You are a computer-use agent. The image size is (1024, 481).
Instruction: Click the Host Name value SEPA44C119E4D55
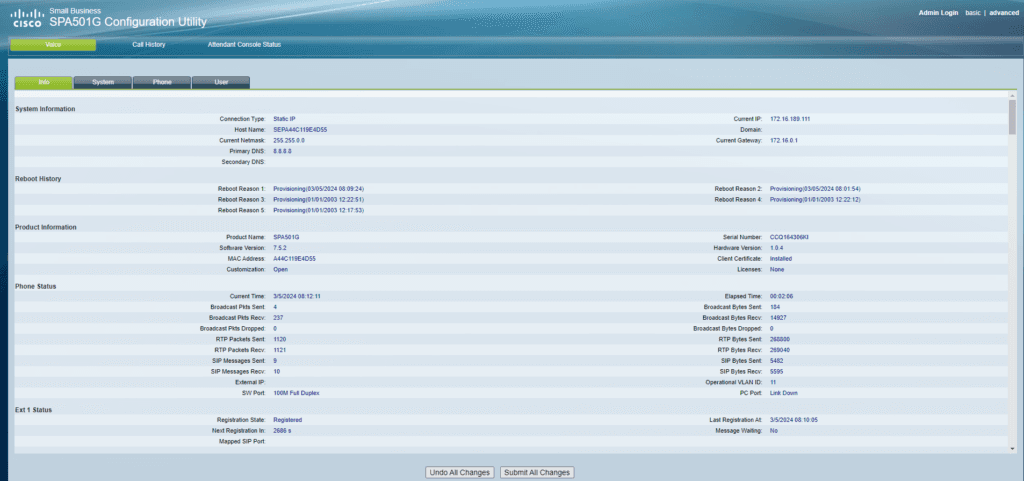coord(300,130)
